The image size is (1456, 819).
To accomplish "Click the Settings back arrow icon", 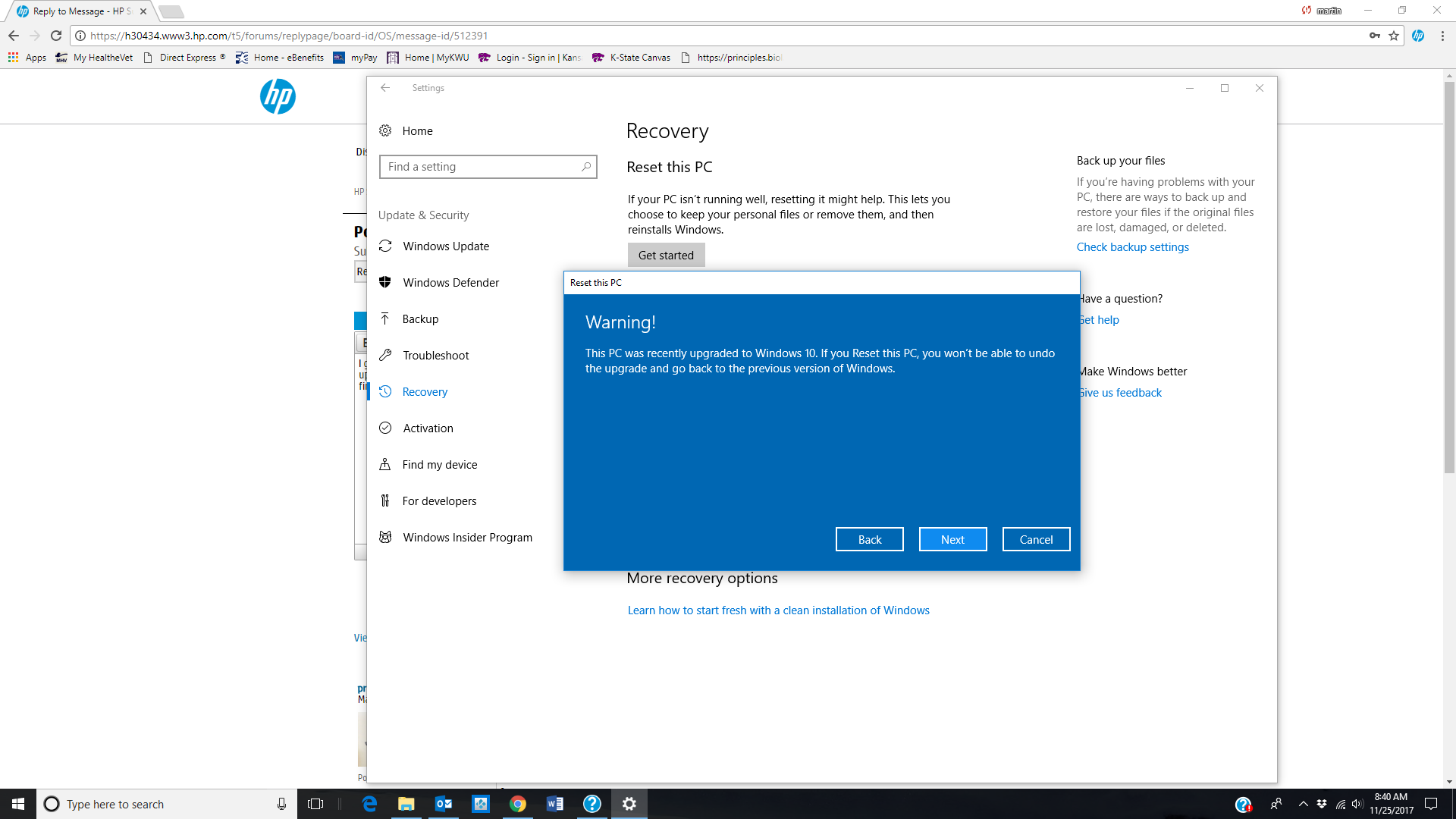I will click(x=385, y=88).
